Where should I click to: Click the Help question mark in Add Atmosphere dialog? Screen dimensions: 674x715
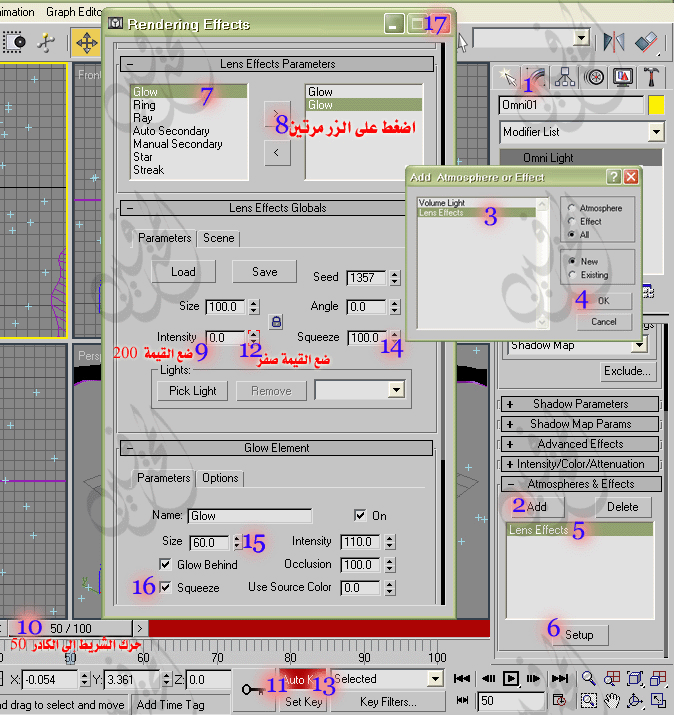(614, 176)
